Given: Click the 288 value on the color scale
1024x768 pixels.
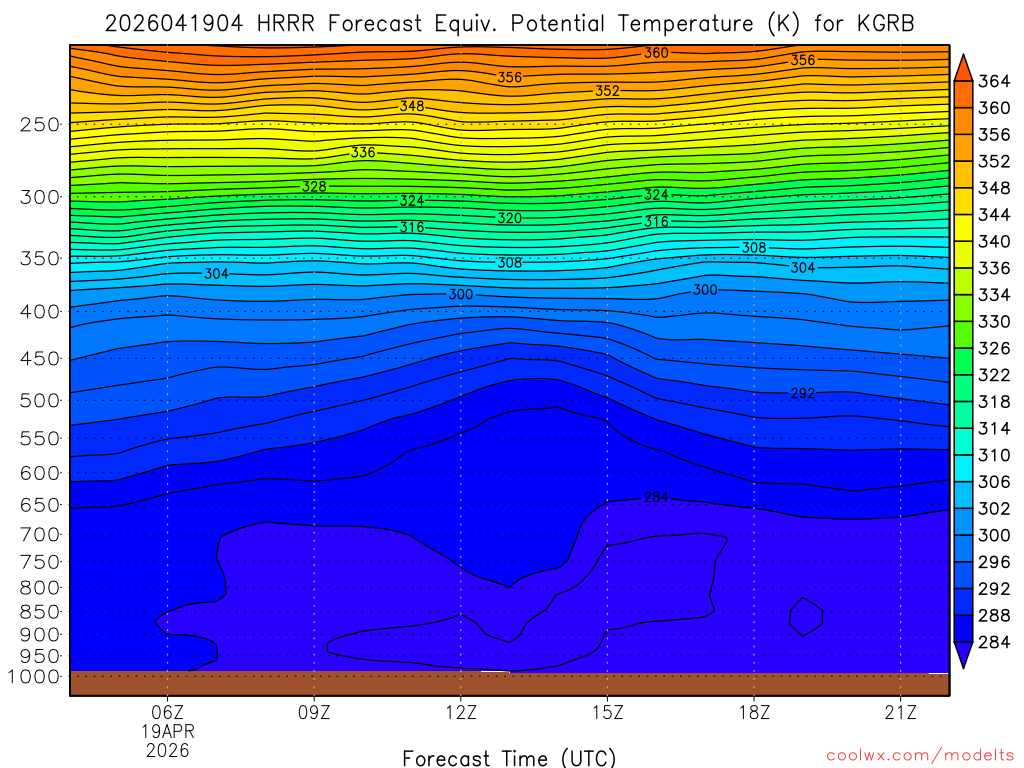Looking at the screenshot, I should point(994,616).
